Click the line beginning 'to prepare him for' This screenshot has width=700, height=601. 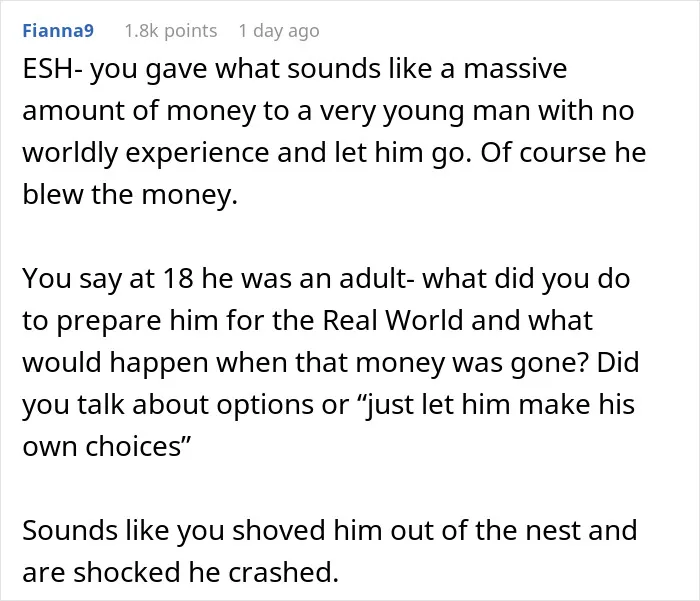pos(308,320)
